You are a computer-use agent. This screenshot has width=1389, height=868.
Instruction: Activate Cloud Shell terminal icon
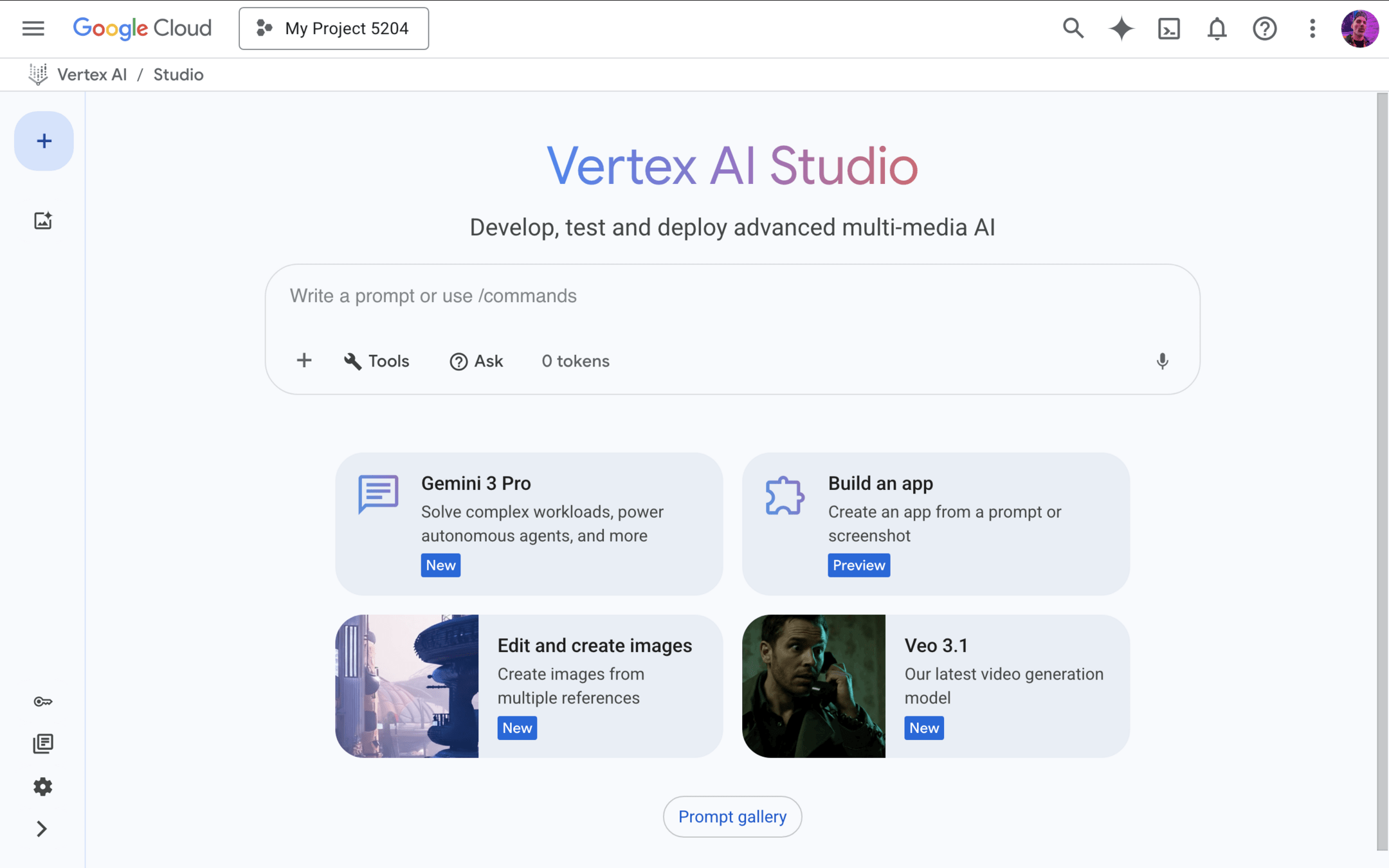[1168, 28]
